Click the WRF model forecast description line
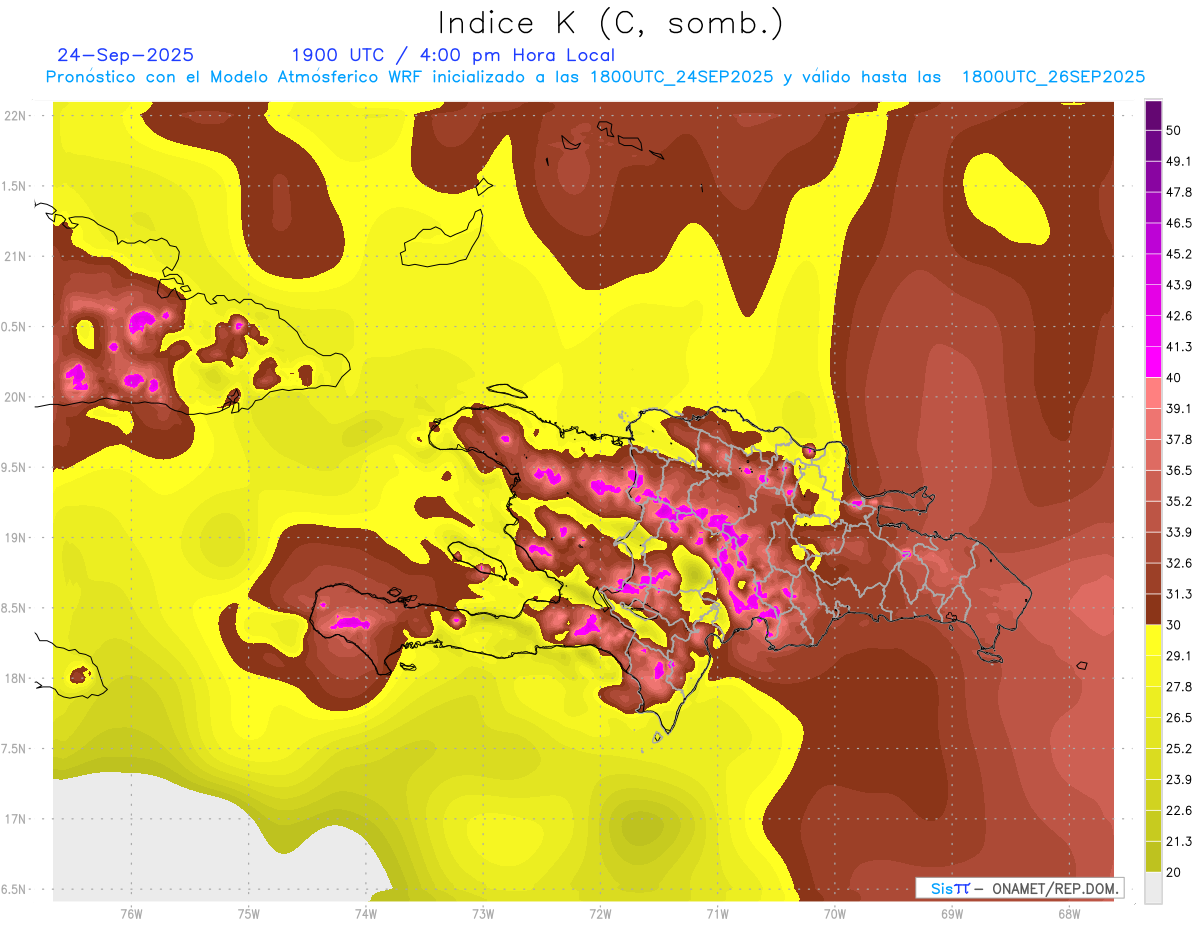Viewport: 1200px width, 927px height. 595,77
